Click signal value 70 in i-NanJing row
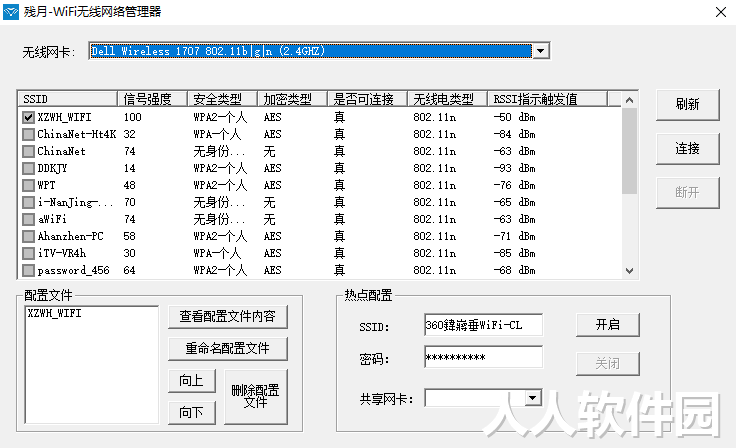This screenshot has height=448, width=736. click(130, 202)
